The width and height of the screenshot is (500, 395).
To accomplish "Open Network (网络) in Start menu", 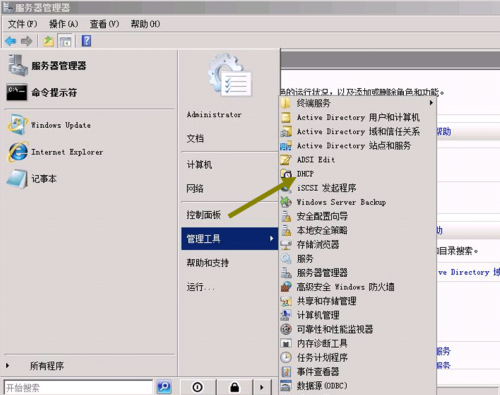I will (x=195, y=189).
